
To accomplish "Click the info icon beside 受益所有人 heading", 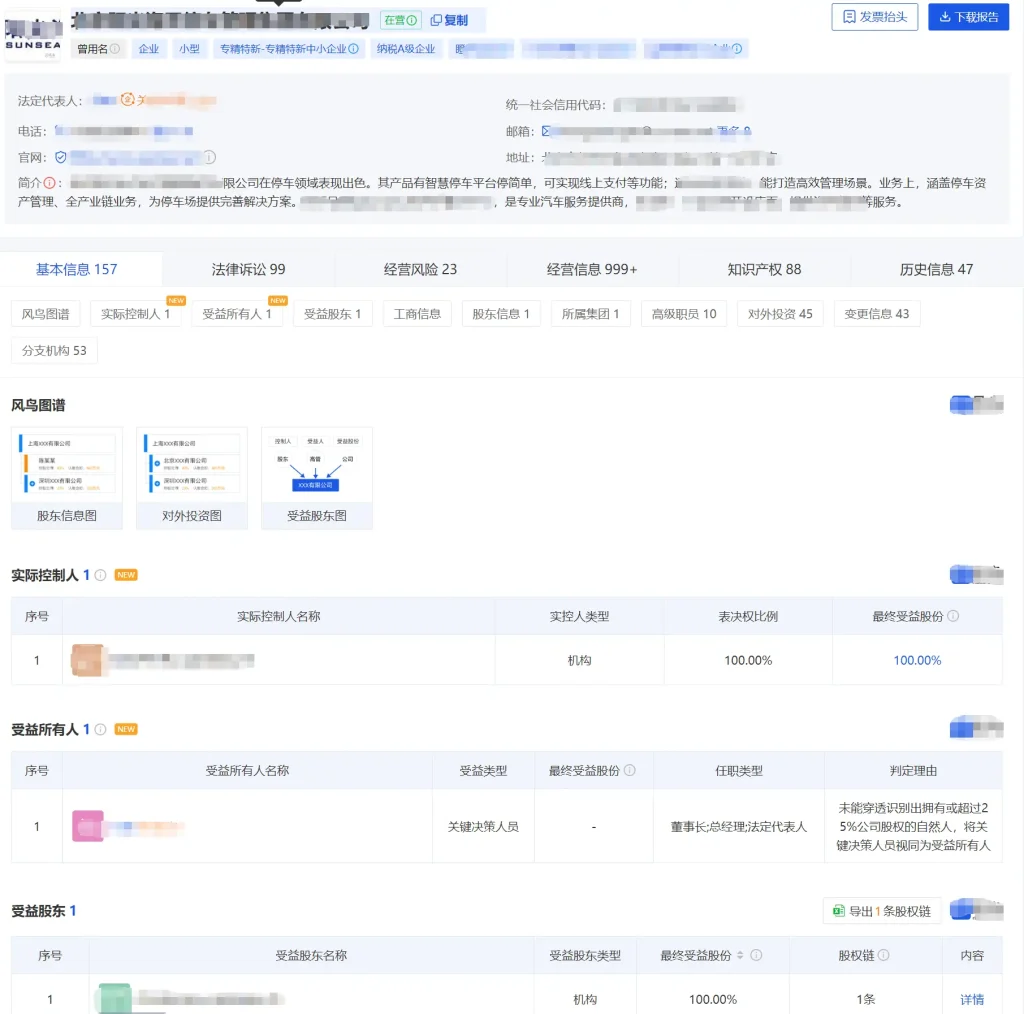I will tap(100, 729).
